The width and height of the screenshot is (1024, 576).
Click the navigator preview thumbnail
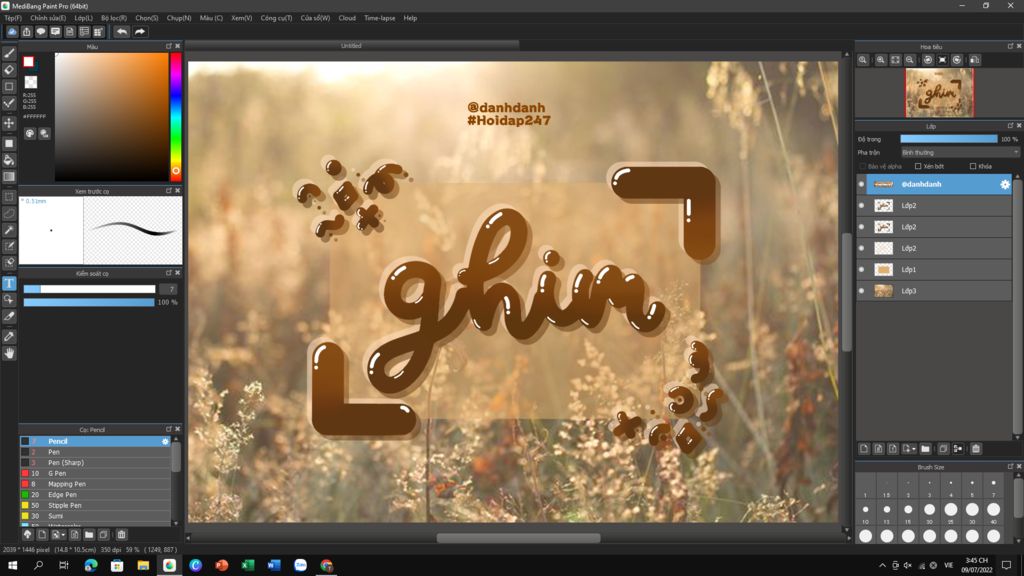coord(939,93)
